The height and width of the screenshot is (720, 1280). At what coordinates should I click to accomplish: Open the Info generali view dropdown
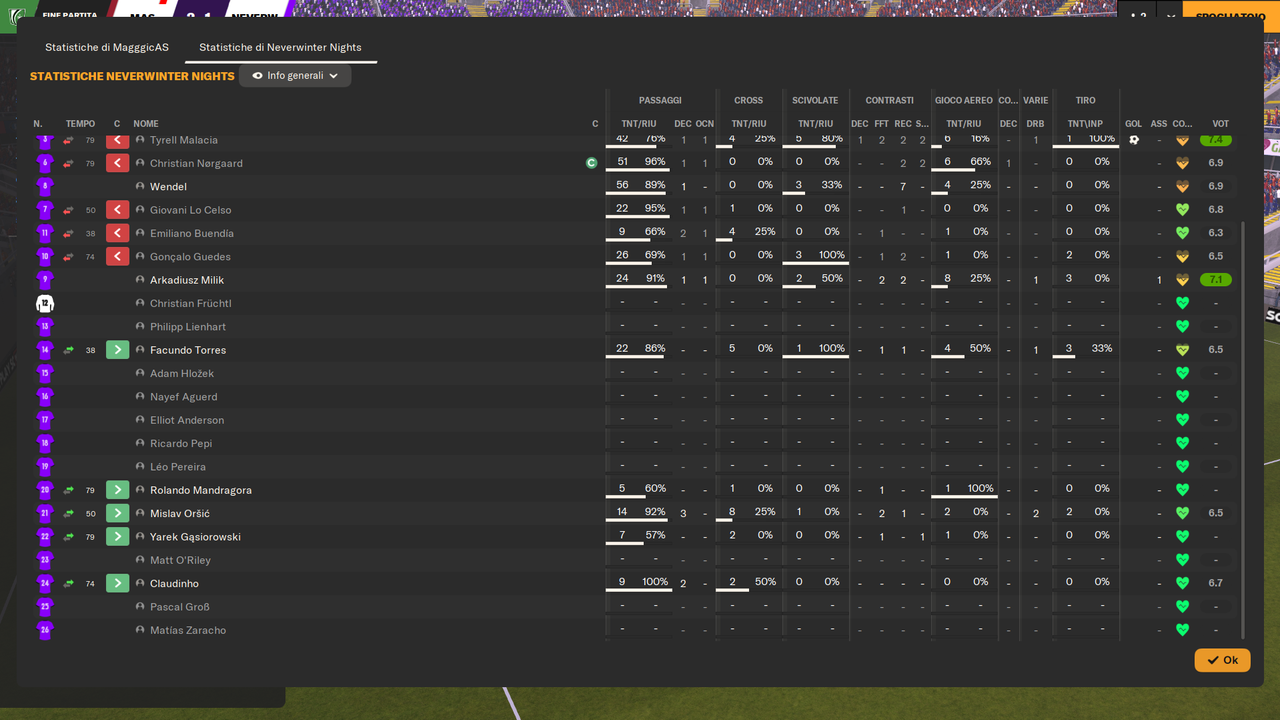295,76
